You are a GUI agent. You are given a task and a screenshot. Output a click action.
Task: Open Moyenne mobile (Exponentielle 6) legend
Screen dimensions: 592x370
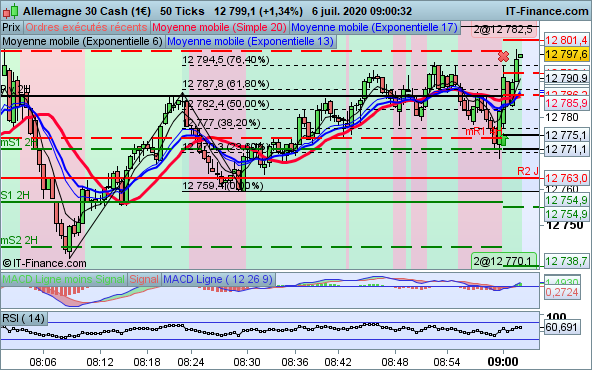coord(83,41)
